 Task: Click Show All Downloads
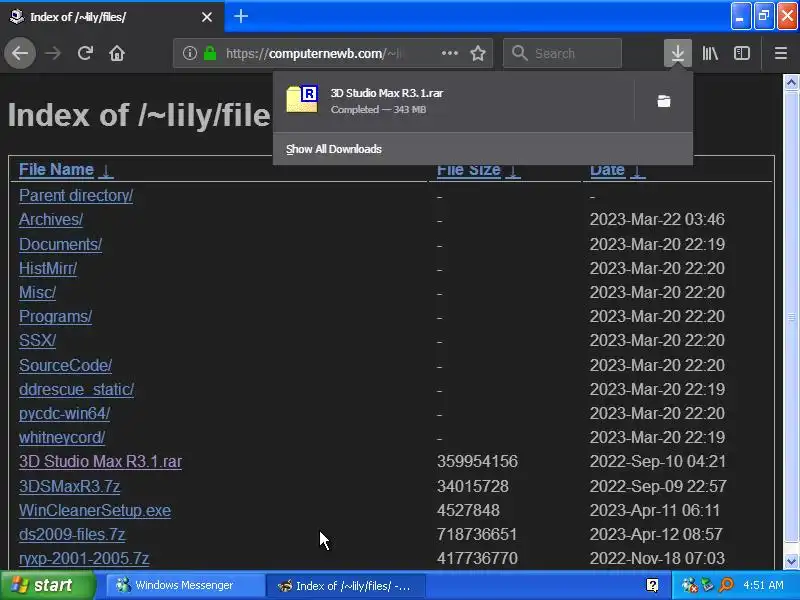pos(334,149)
